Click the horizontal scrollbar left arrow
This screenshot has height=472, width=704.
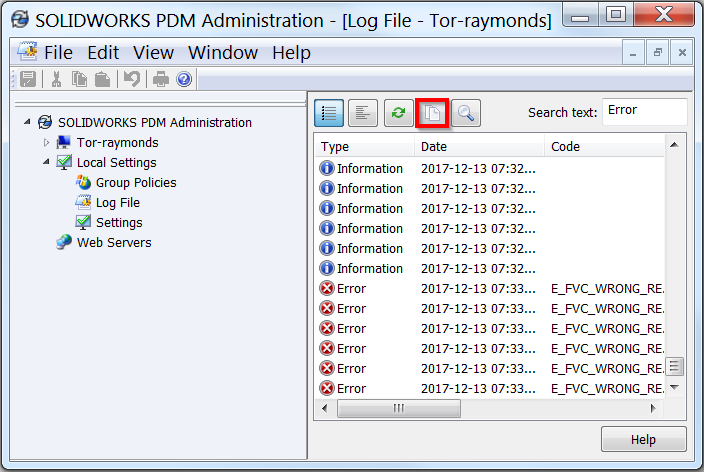tap(325, 408)
